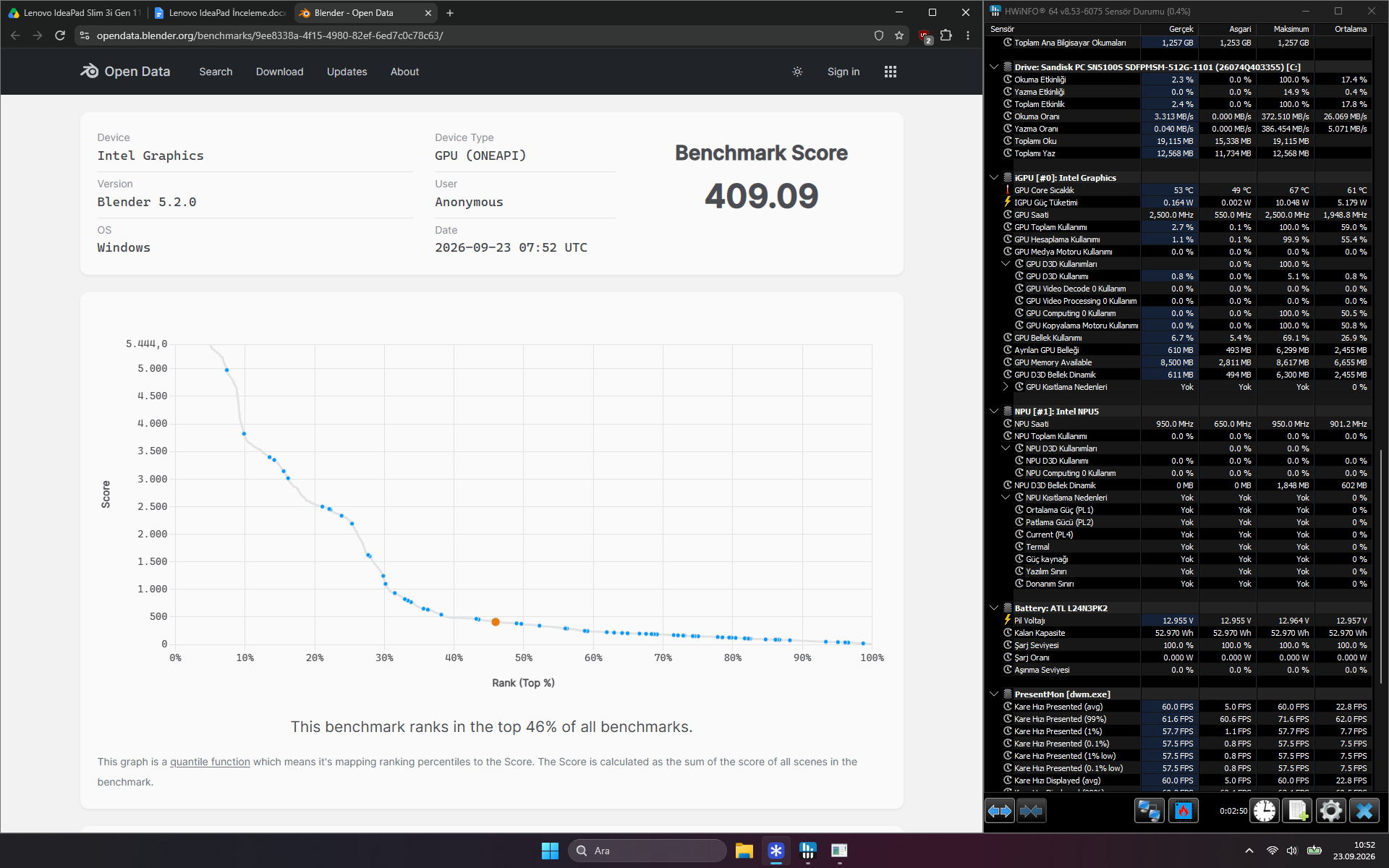Collapse NPU Kısıtlama Nedenleri subtree

[x=1006, y=498]
